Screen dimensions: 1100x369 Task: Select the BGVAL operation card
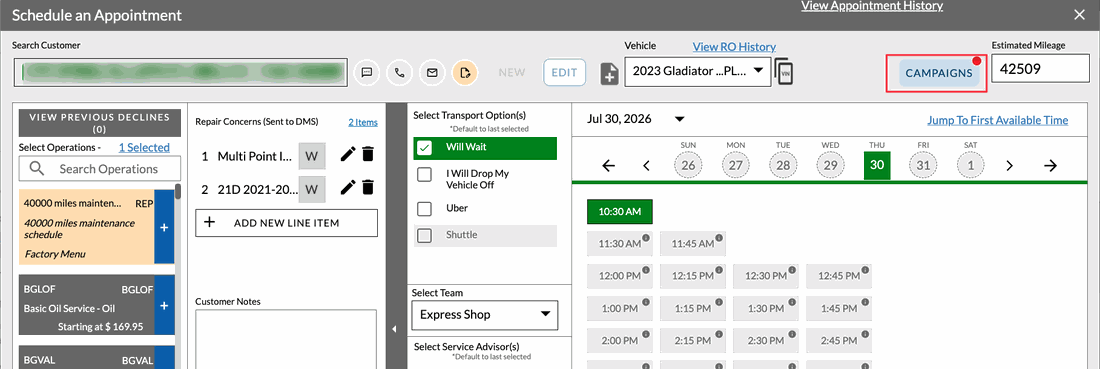[86, 358]
